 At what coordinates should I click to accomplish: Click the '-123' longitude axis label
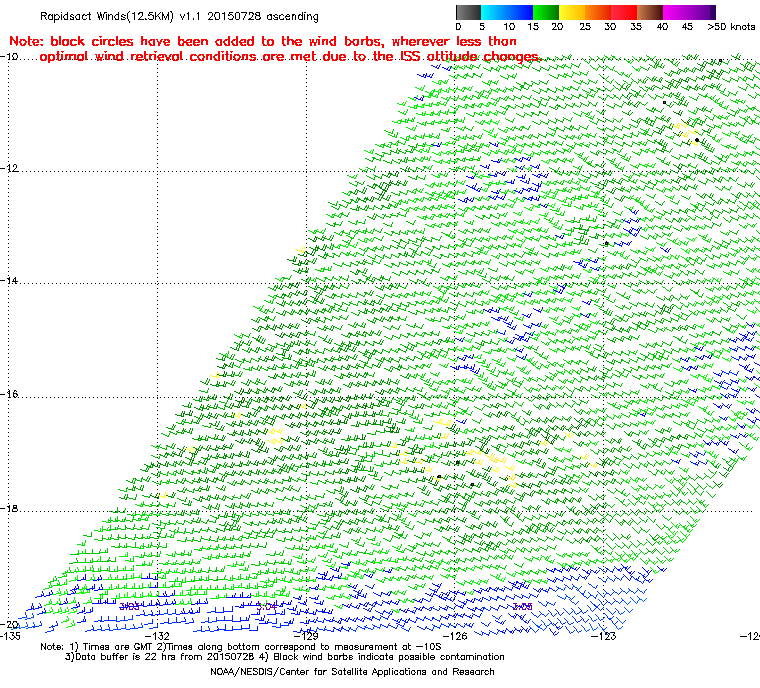pyautogui.click(x=603, y=636)
